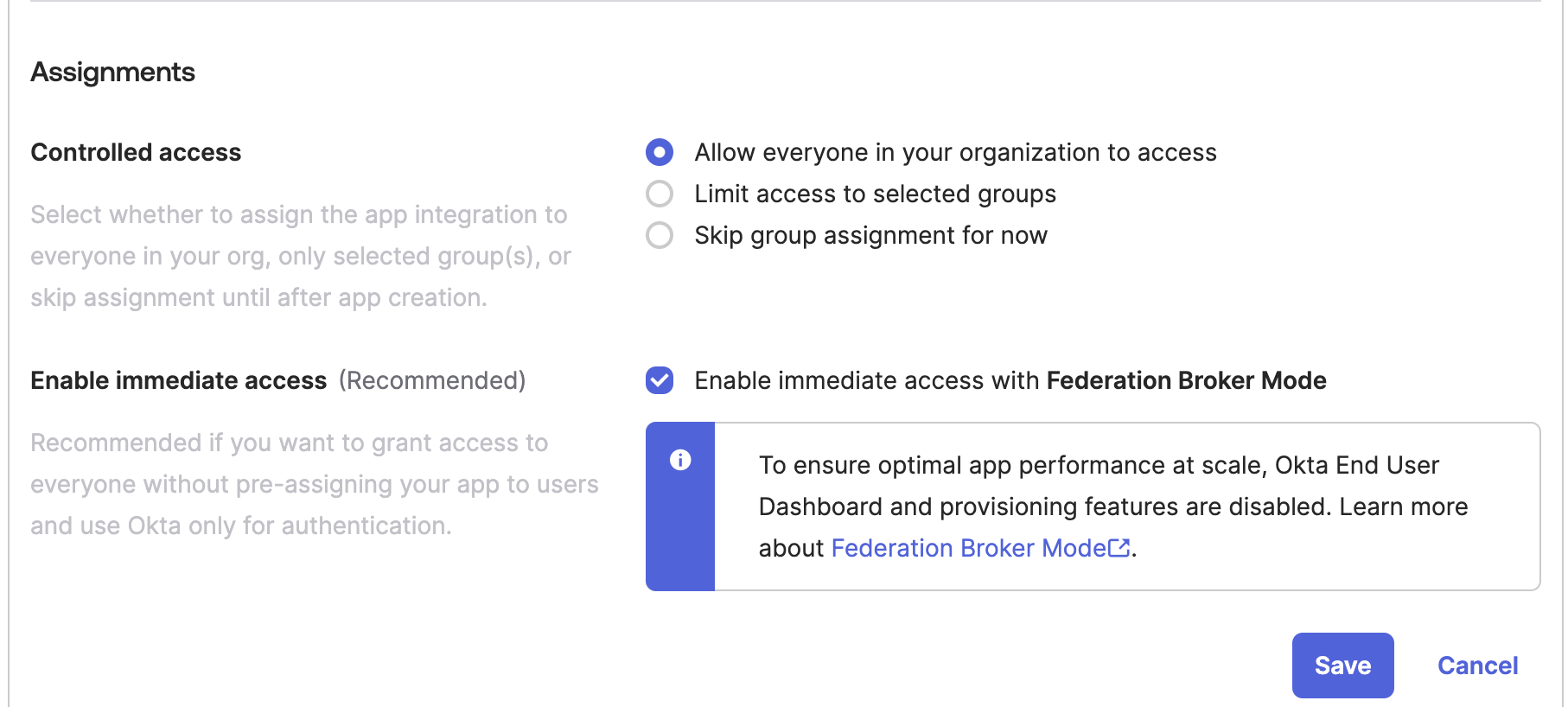Click the bold "Enable immediate access" field title

tap(179, 380)
